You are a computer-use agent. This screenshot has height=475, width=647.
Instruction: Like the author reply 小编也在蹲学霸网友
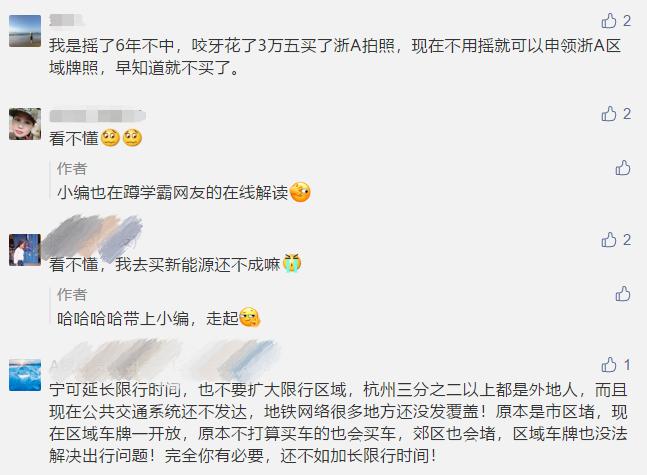[623, 168]
